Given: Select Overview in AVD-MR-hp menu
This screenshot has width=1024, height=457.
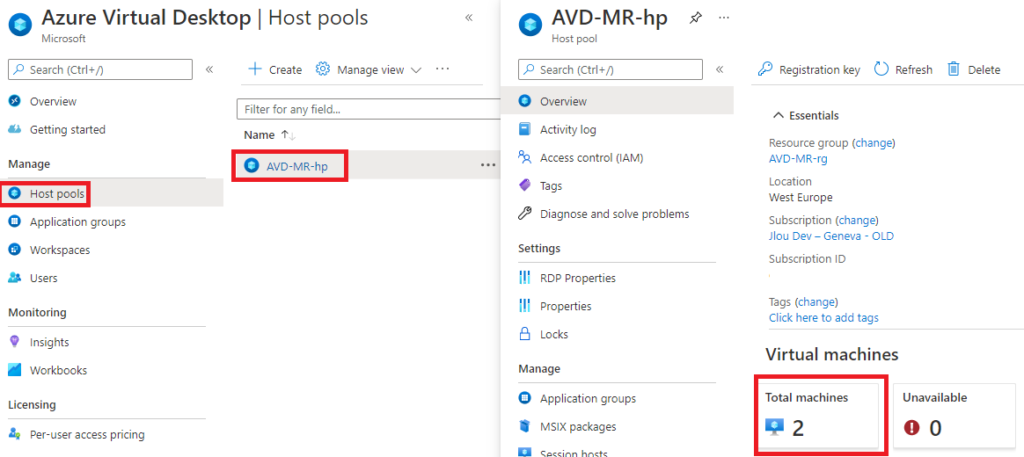Looking at the screenshot, I should pos(617,101).
